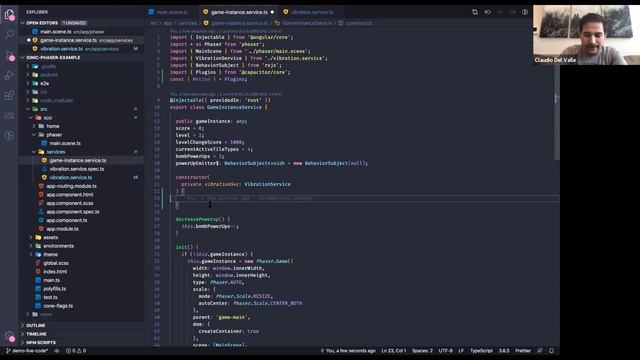Click the git branch icon in status bar
The width and height of the screenshot is (640, 360).
[8, 351]
